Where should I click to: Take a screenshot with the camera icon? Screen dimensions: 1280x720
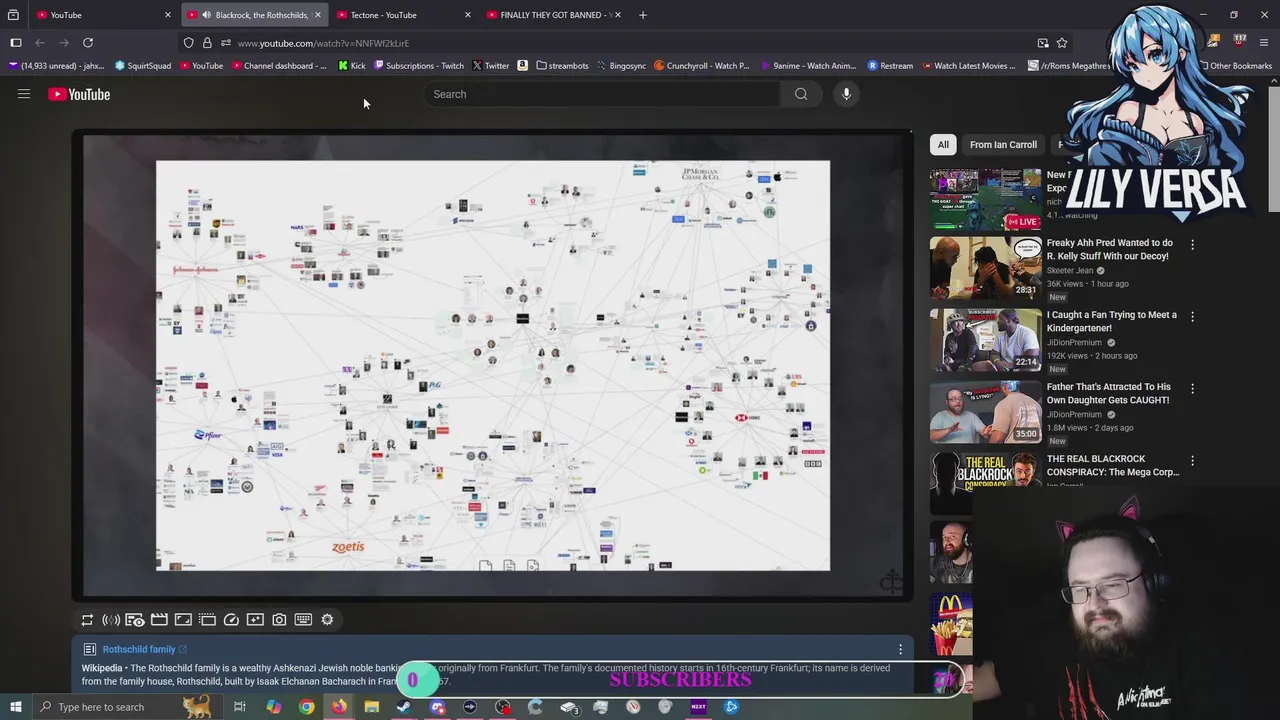(279, 620)
